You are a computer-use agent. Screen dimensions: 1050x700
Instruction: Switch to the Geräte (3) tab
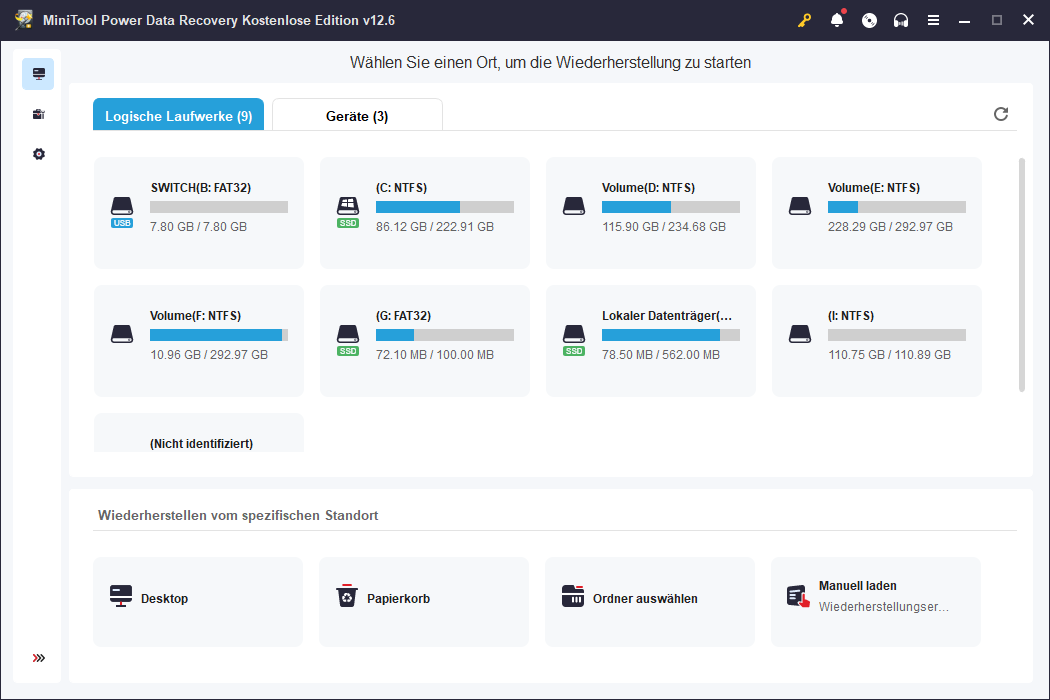tap(357, 116)
